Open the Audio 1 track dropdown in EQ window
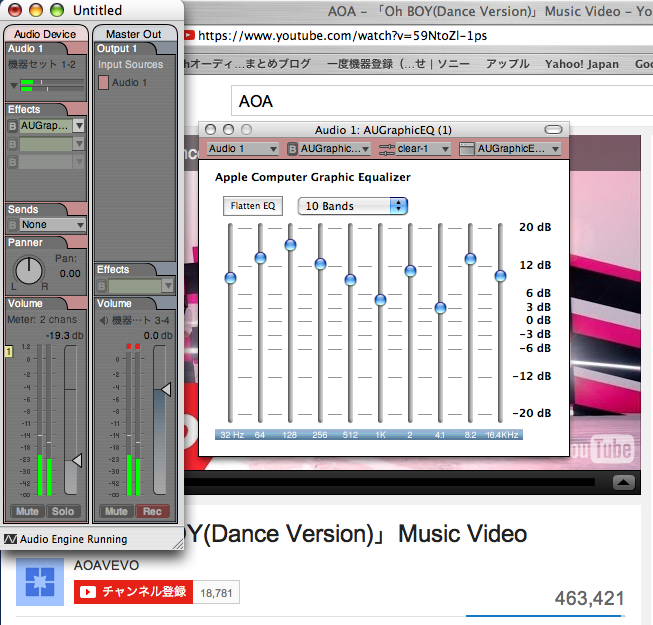This screenshot has height=625, width=653. [x=243, y=149]
